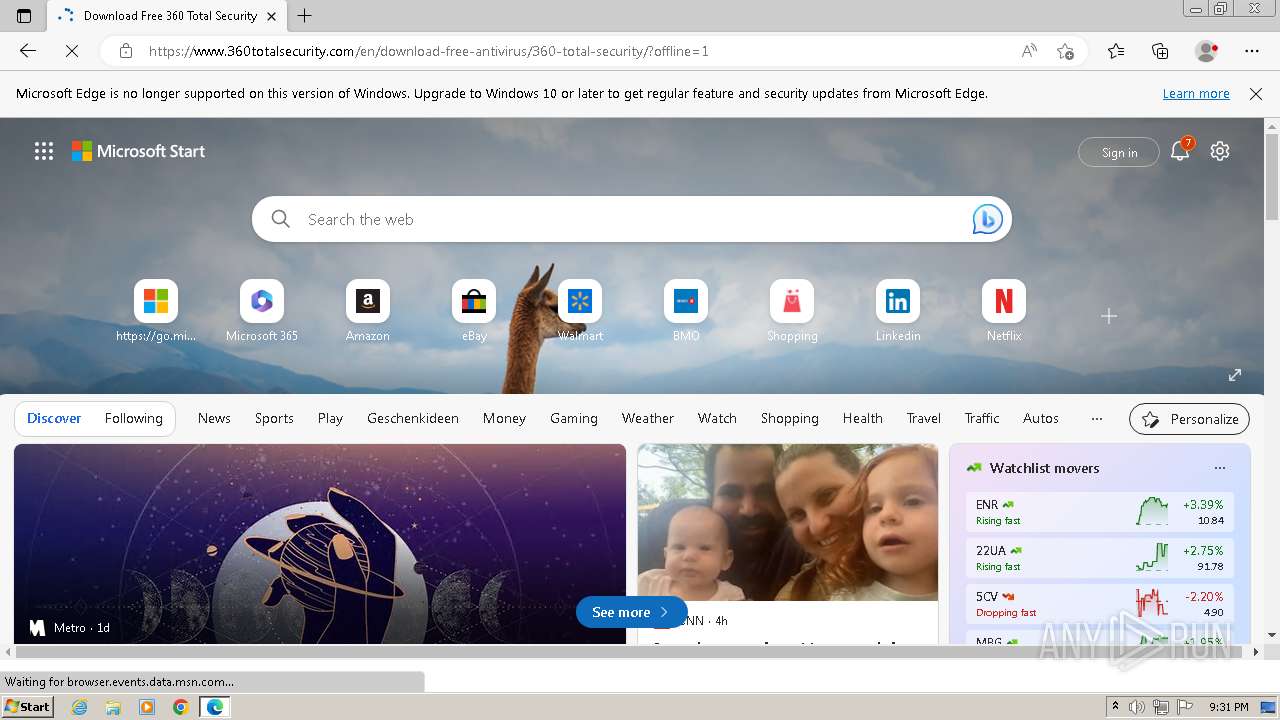Launch Chrome from the taskbar

click(180, 707)
